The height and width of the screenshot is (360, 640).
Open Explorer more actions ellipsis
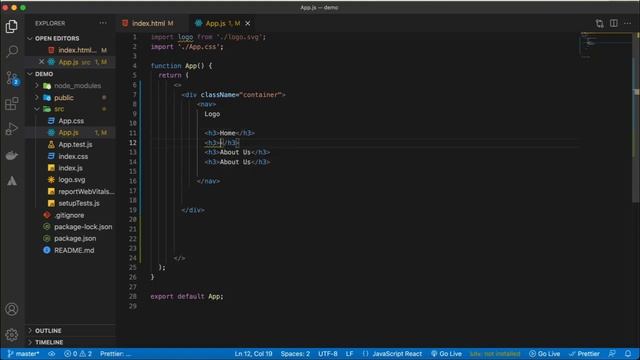103,23
